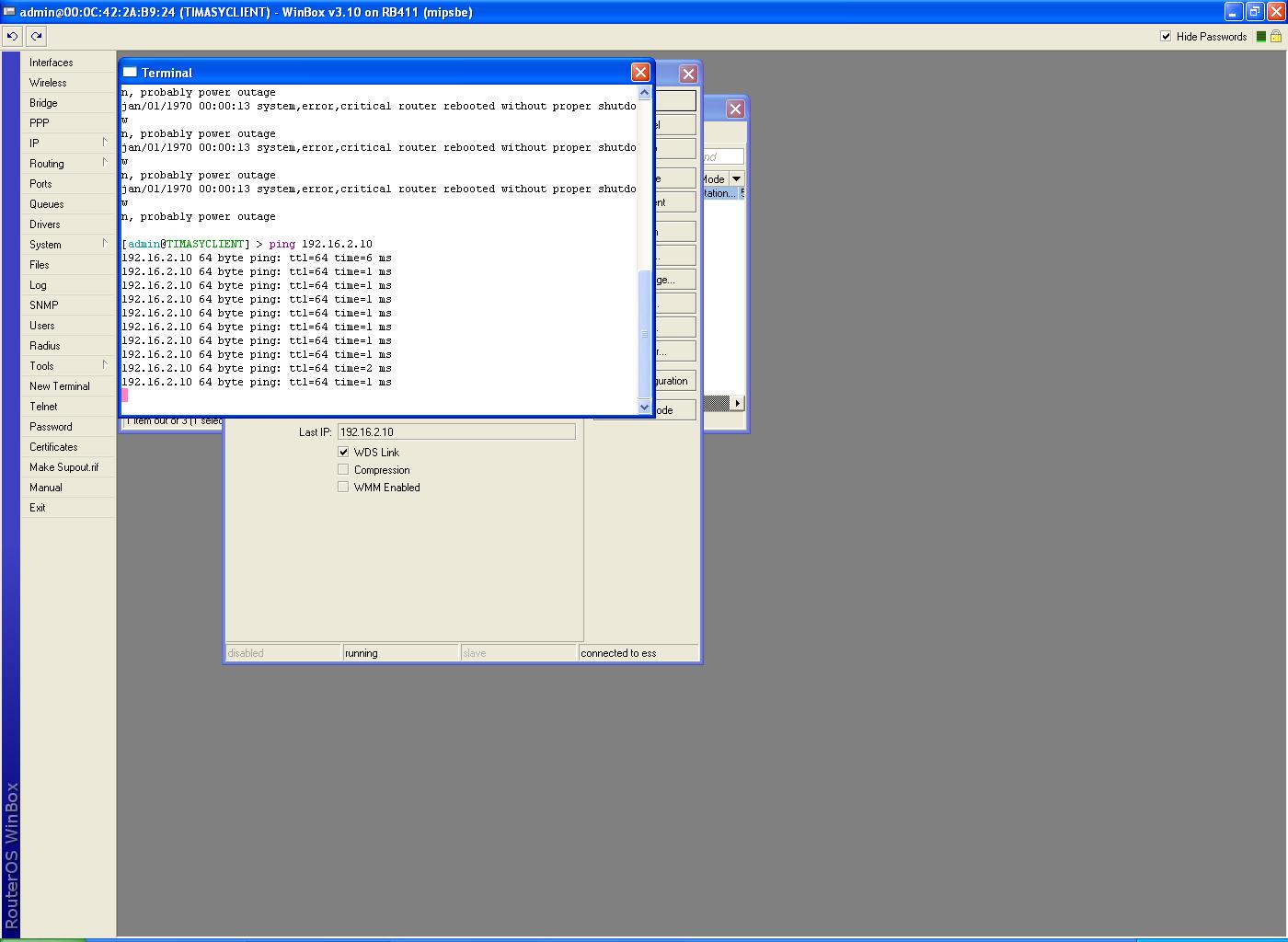Viewport: 1288px width, 942px height.
Task: Uncheck the WDS Link checkbox
Action: [343, 452]
